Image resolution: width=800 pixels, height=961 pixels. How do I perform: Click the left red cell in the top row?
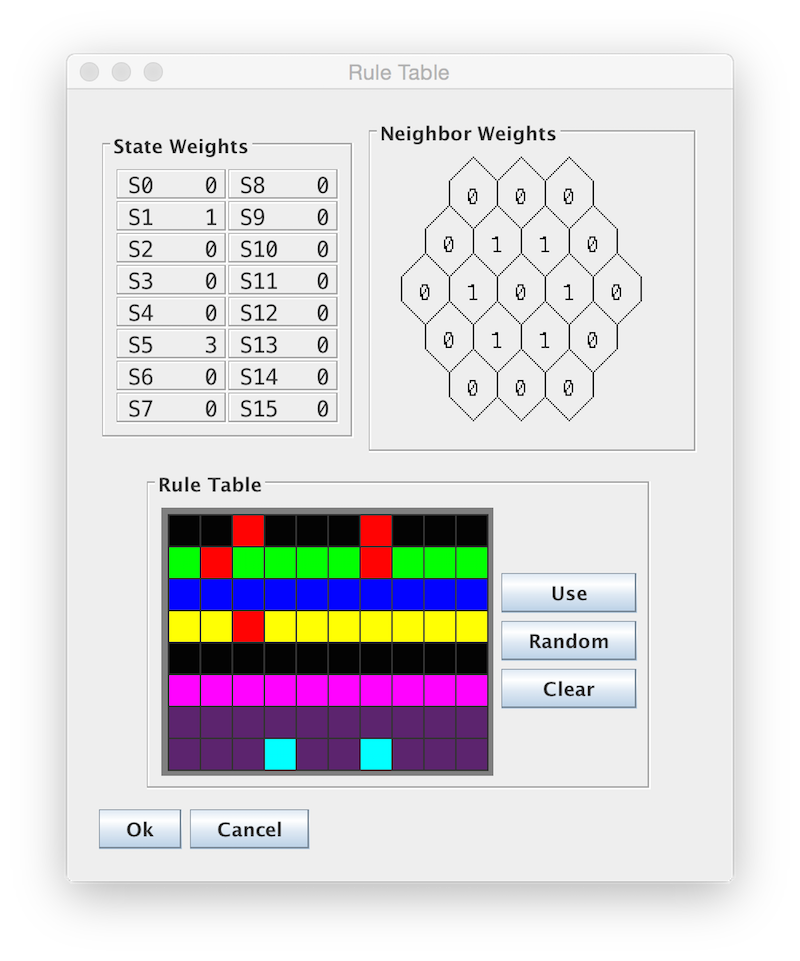click(248, 530)
